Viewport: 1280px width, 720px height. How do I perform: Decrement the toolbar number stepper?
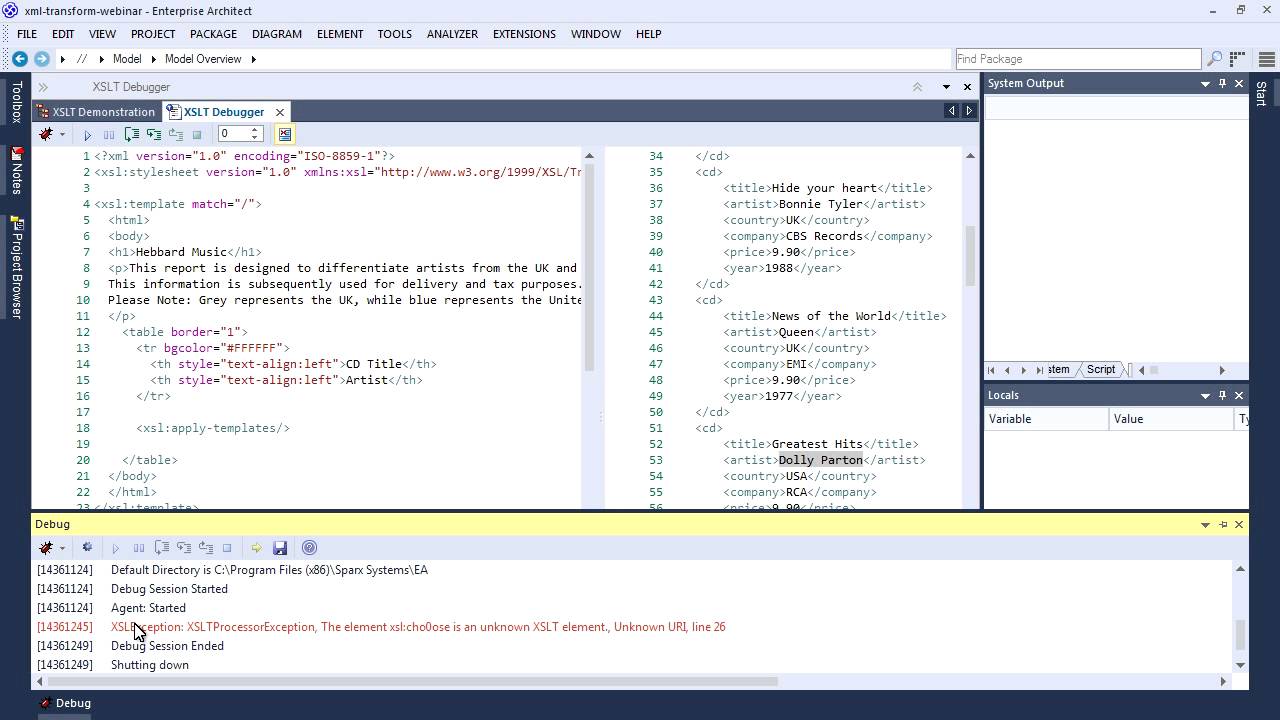[255, 138]
